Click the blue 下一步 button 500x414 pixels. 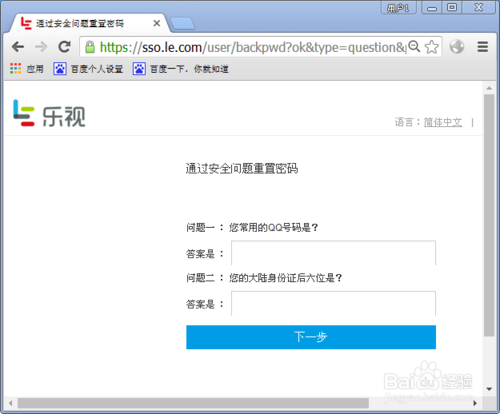311,337
